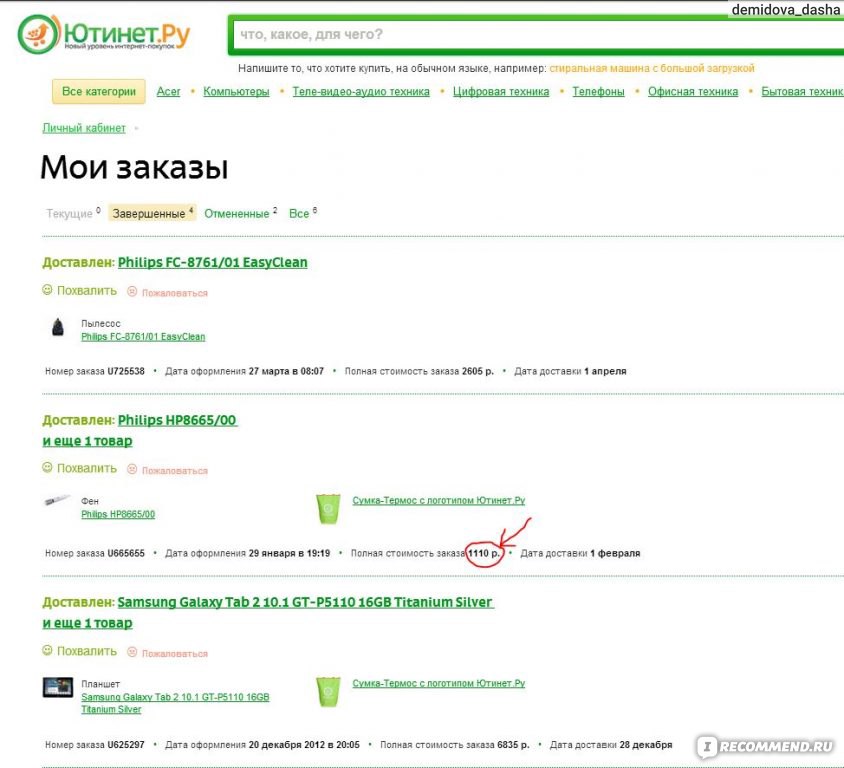Select order number U725538
This screenshot has width=844, height=768.
coord(126,371)
